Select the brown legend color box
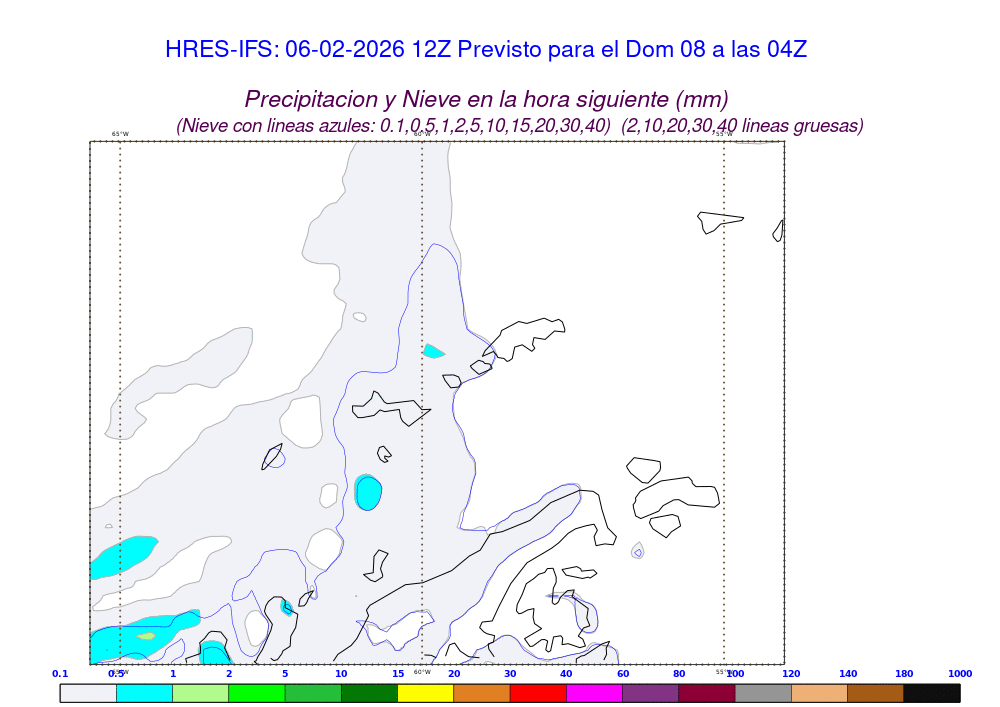Viewport: 1000px width, 707px height. [x=875, y=693]
